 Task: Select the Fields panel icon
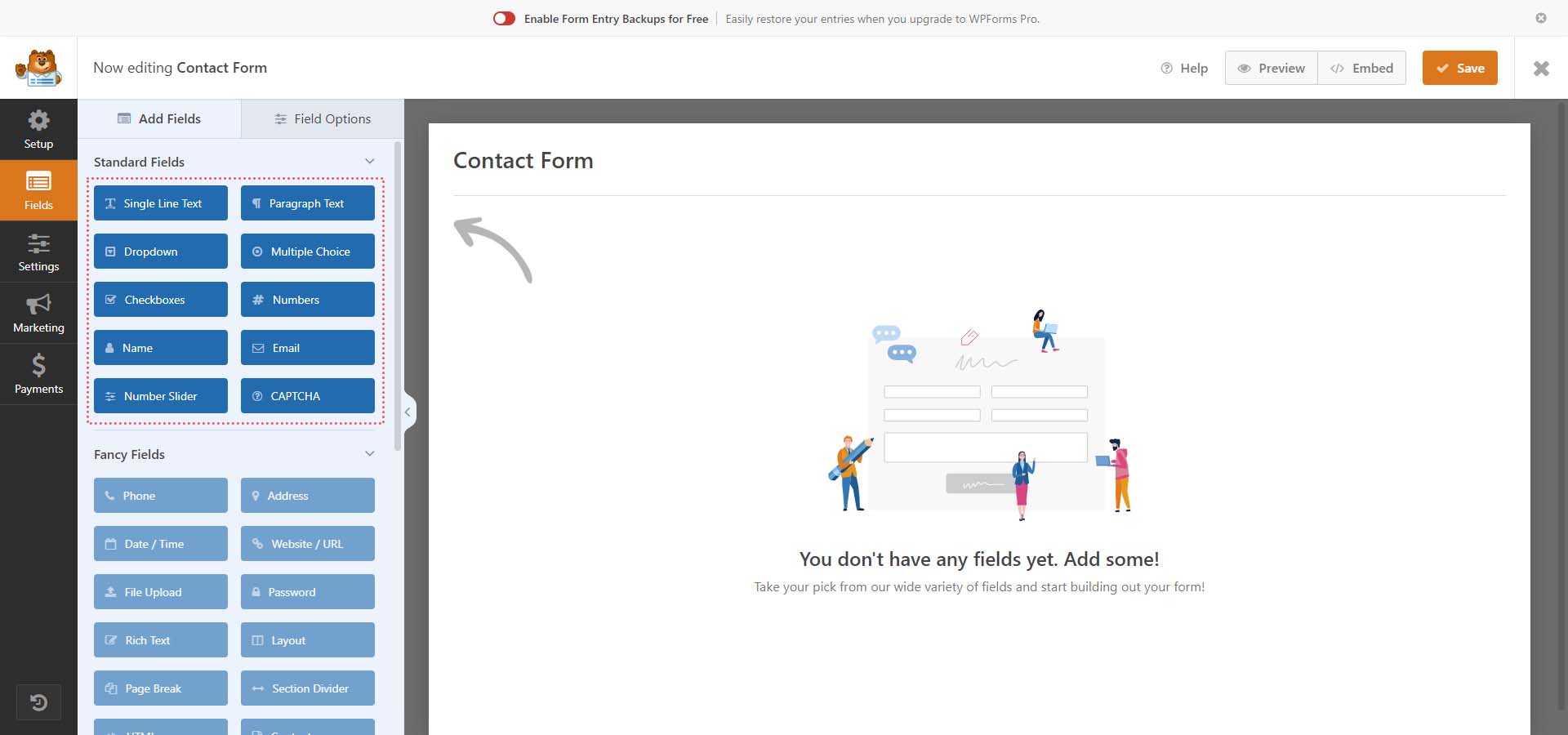[x=38, y=189]
